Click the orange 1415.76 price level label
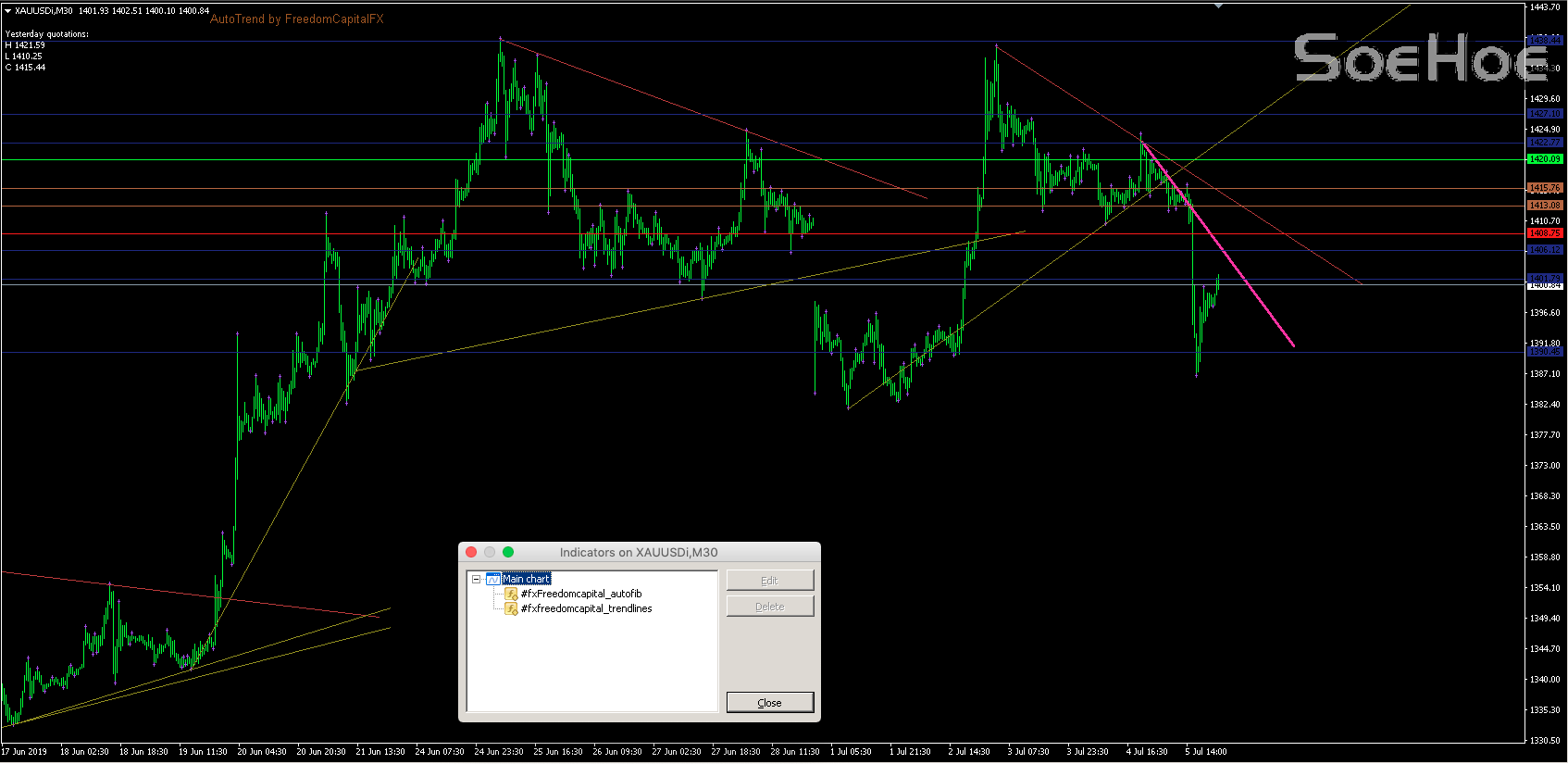Viewport: 1568px width, 764px height. (1544, 188)
